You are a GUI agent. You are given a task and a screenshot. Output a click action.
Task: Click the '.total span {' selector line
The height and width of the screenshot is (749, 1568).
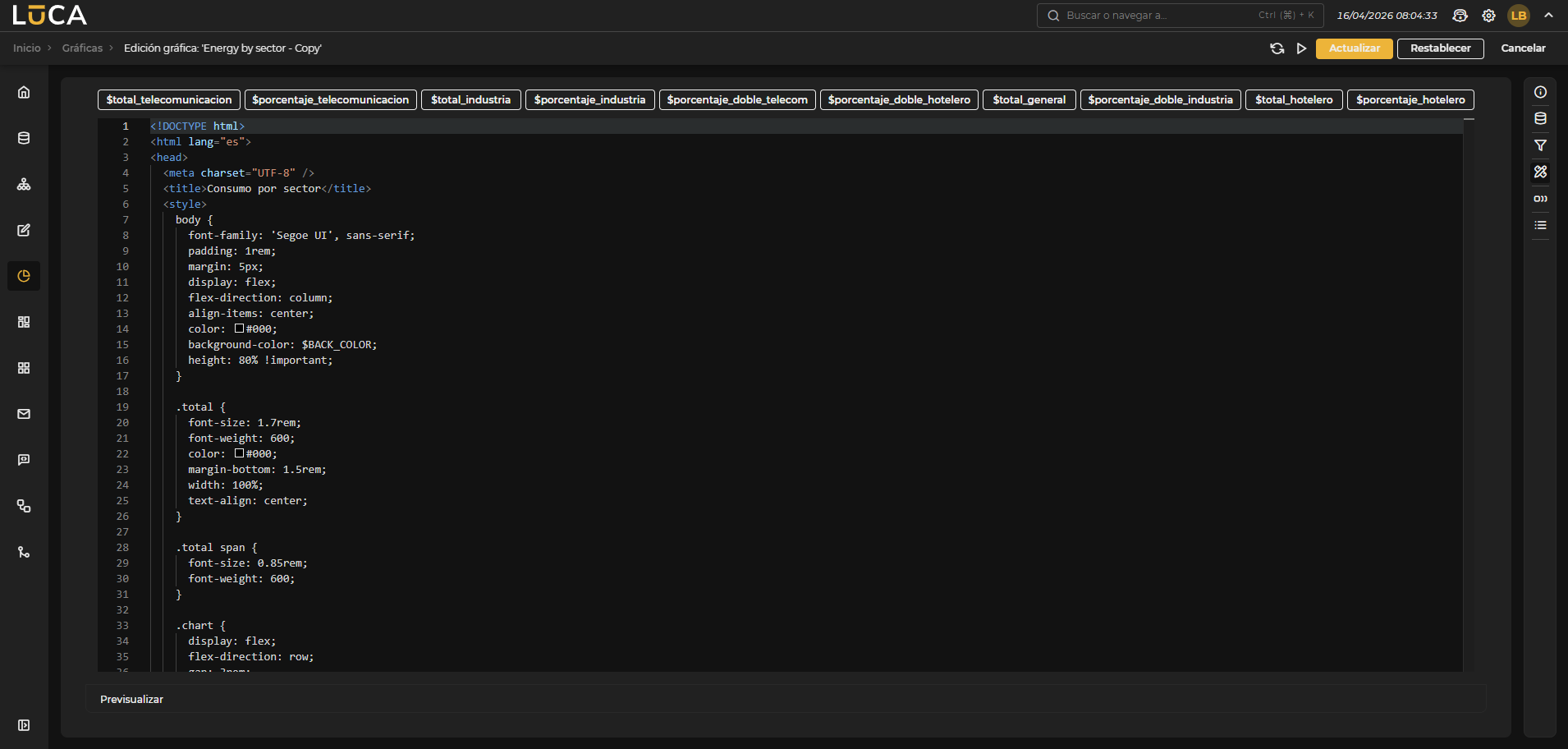[x=216, y=548]
